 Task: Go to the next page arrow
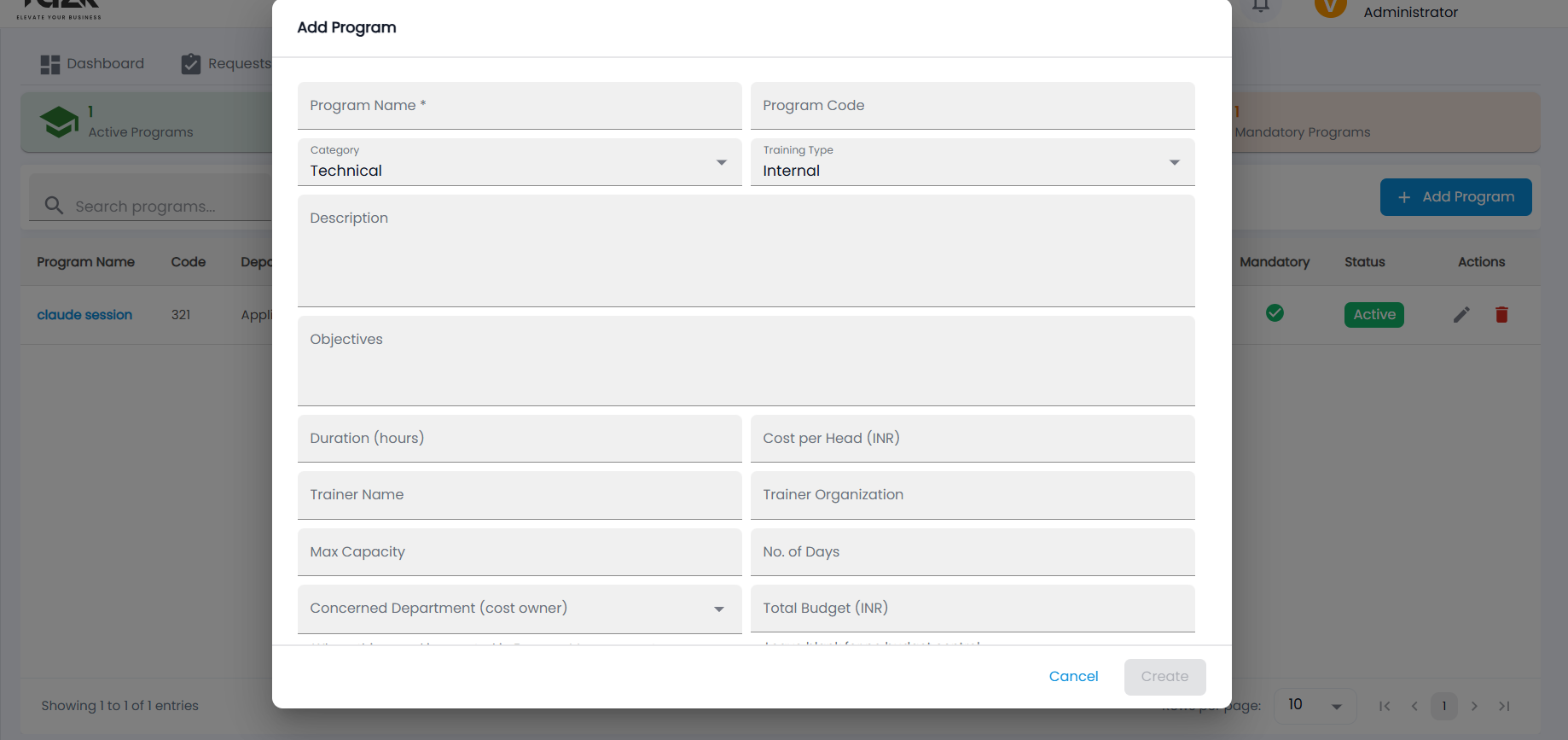tap(1474, 706)
